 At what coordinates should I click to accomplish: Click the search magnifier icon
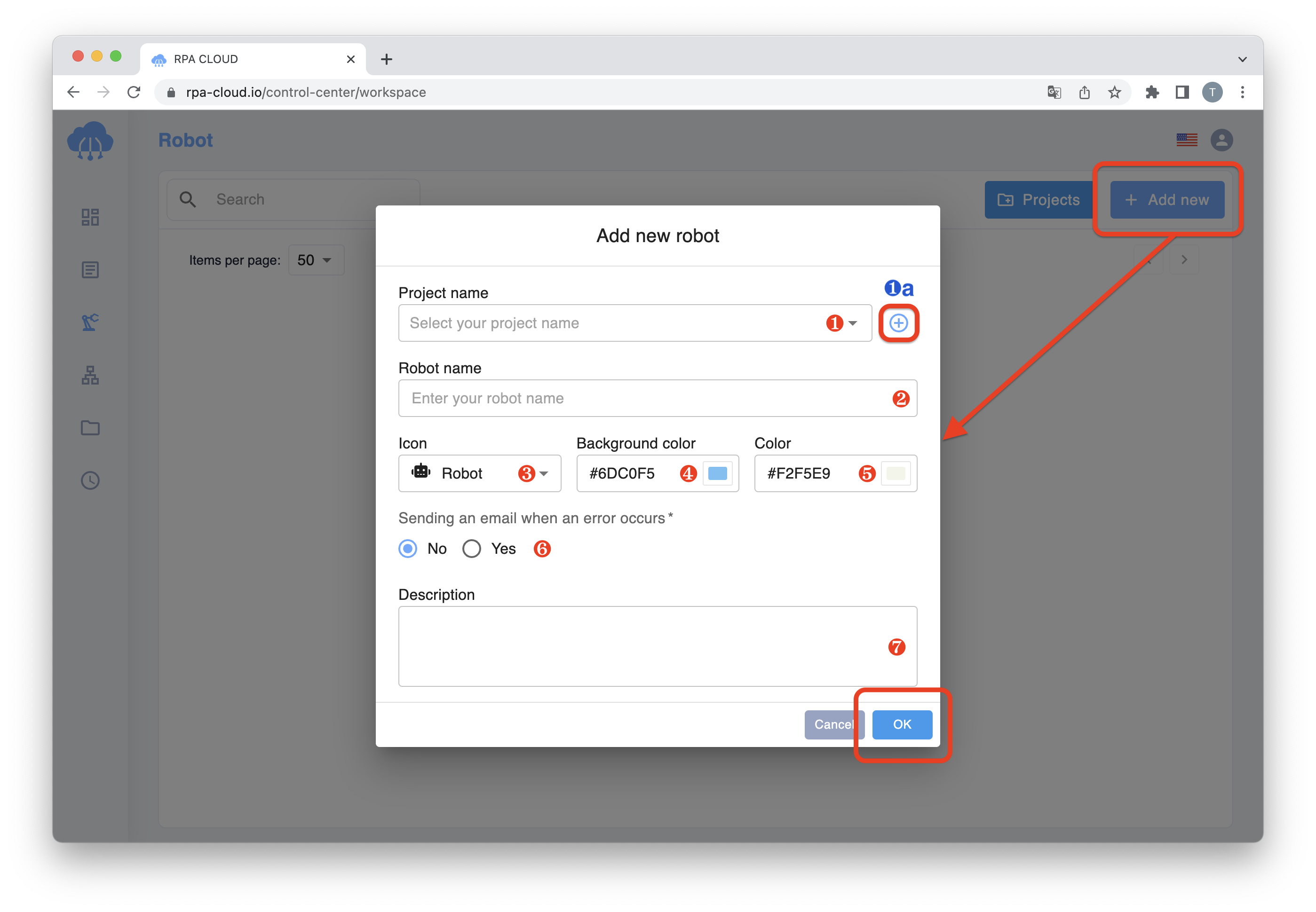188,199
